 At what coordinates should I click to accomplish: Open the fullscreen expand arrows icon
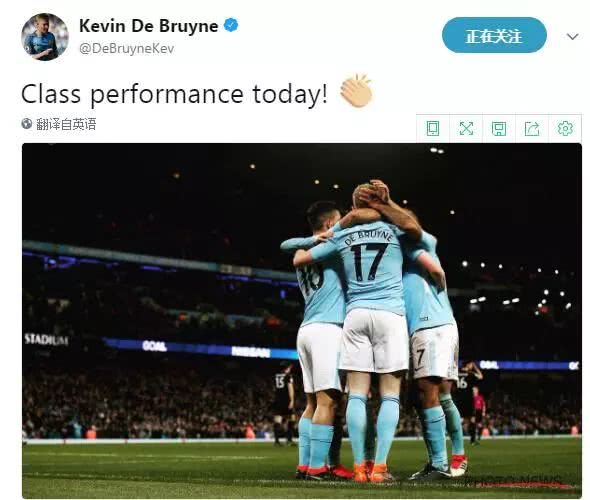[x=466, y=129]
